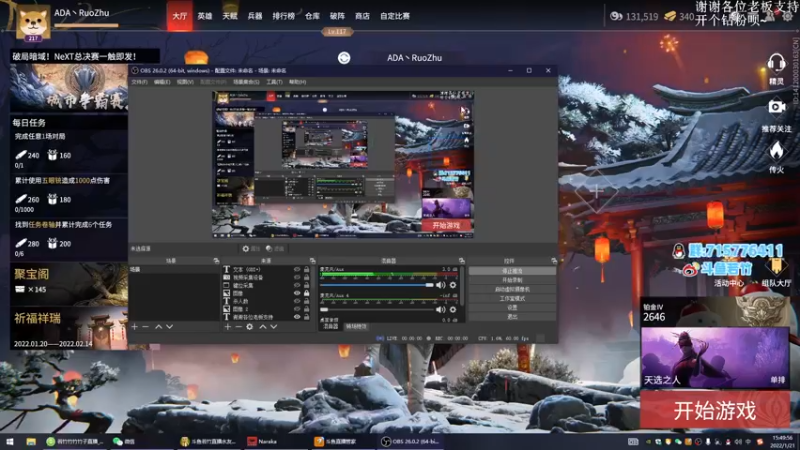
Task: Switch to Naraka on the taskbar
Action: point(262,441)
